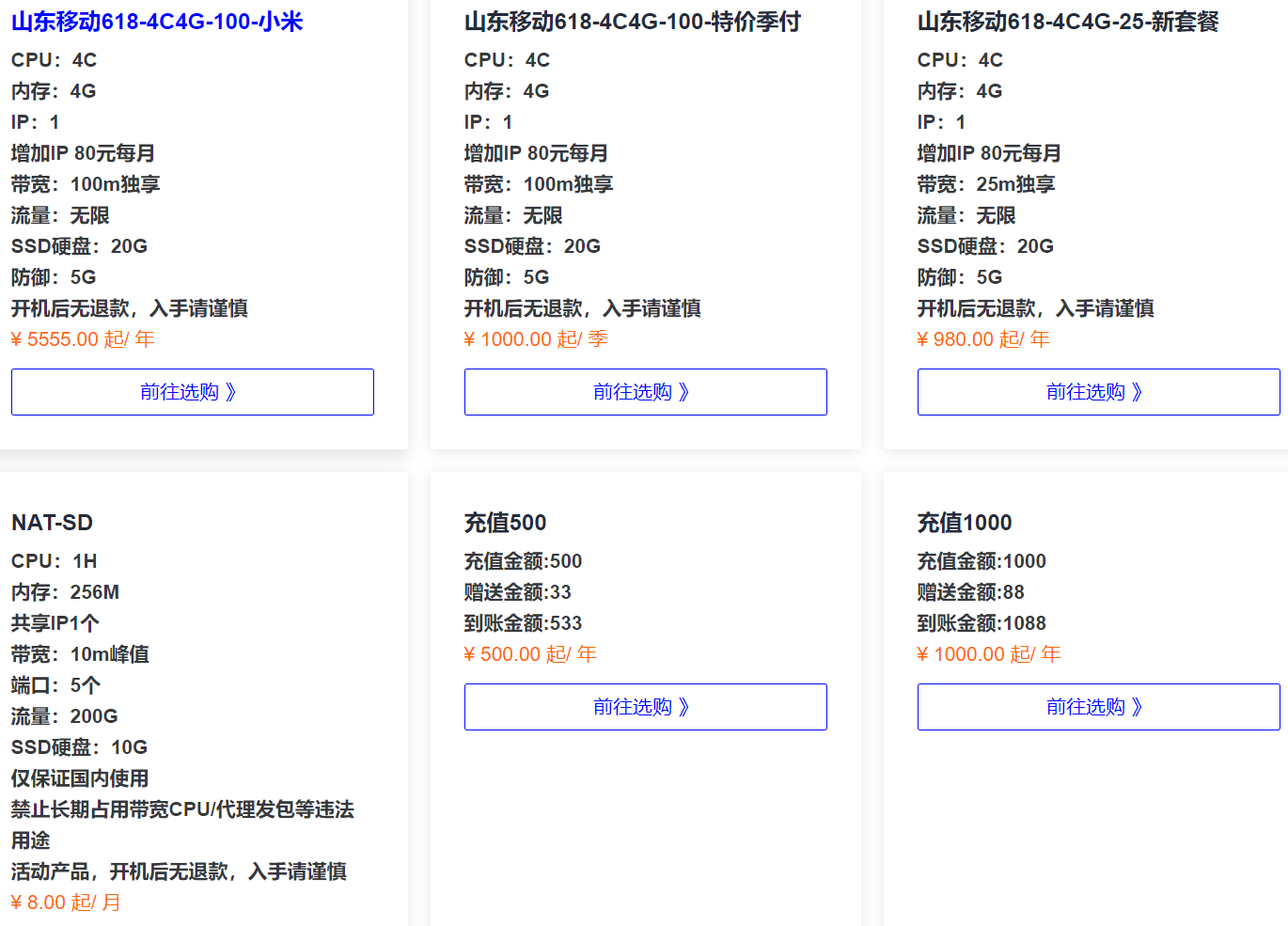Viewport: 1288px width, 926px height.
Task: Select the 山东移动618-4C4G-100-特价季付 title
Action: pos(633,22)
